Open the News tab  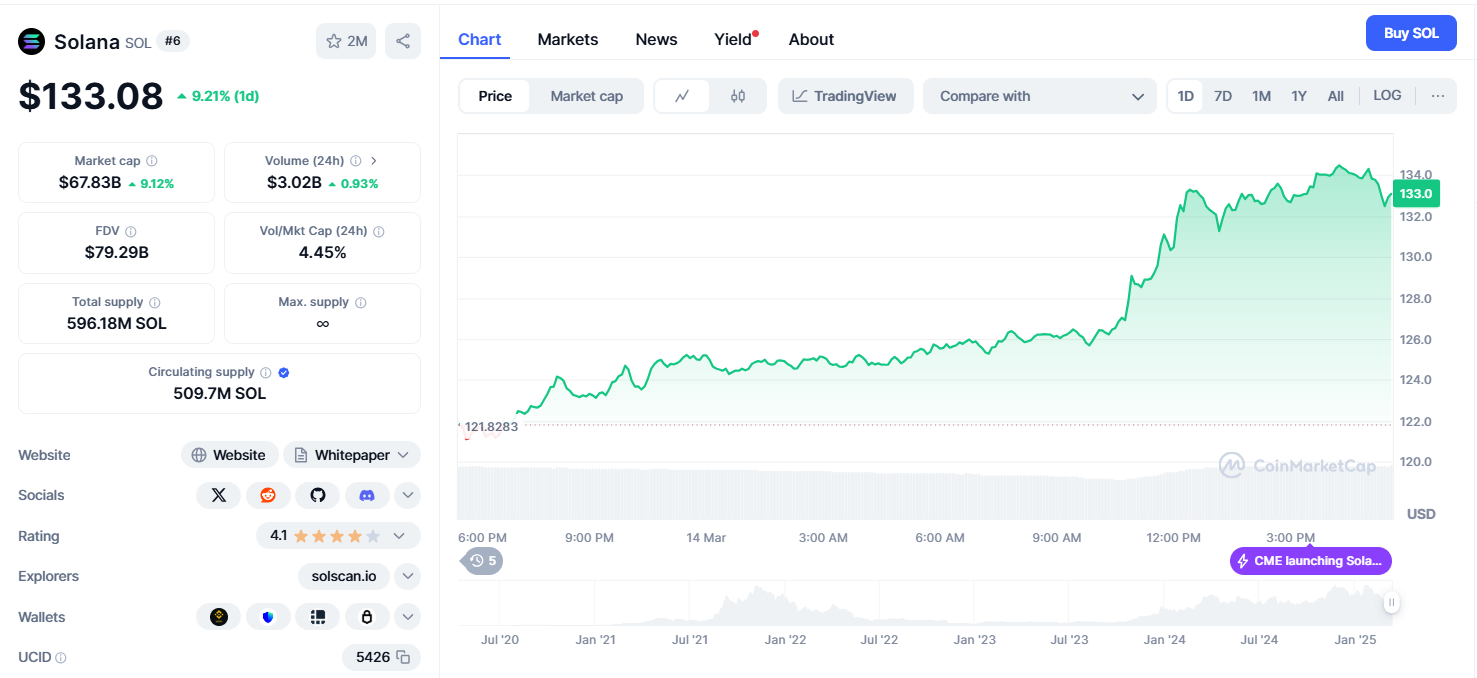[656, 39]
